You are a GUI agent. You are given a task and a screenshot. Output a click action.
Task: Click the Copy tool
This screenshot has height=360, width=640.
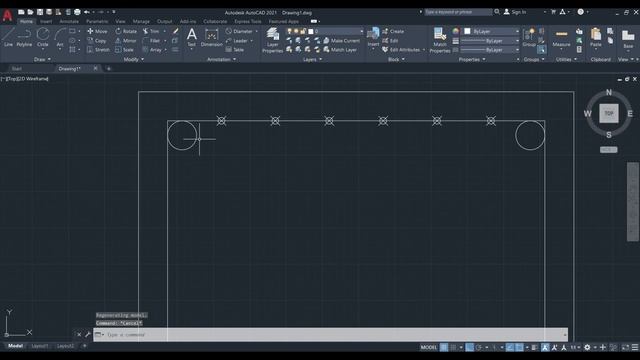click(x=97, y=41)
